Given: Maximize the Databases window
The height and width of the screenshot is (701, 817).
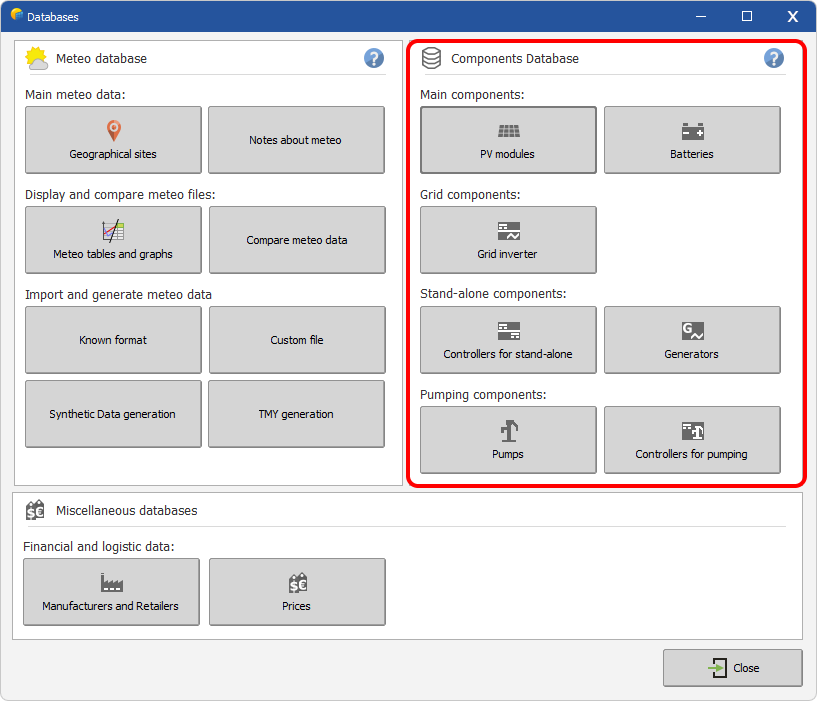Looking at the screenshot, I should 747,17.
